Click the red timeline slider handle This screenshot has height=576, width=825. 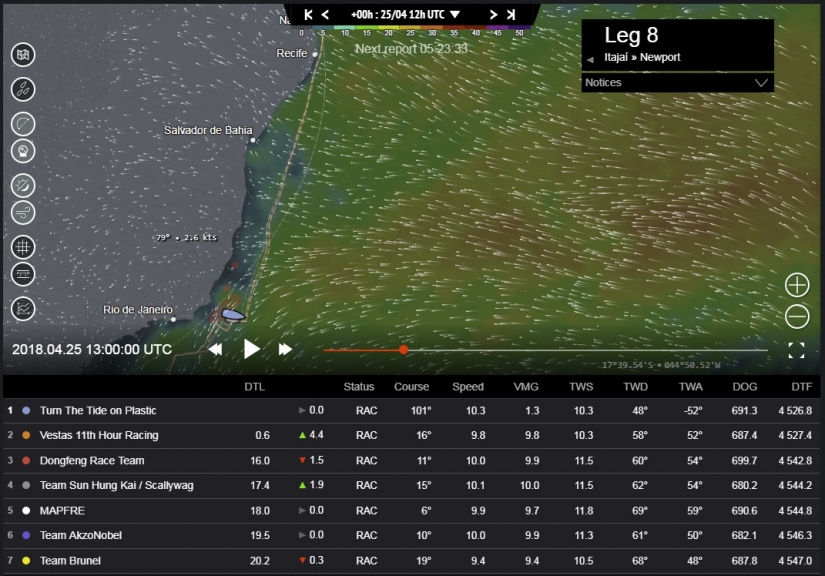[403, 350]
